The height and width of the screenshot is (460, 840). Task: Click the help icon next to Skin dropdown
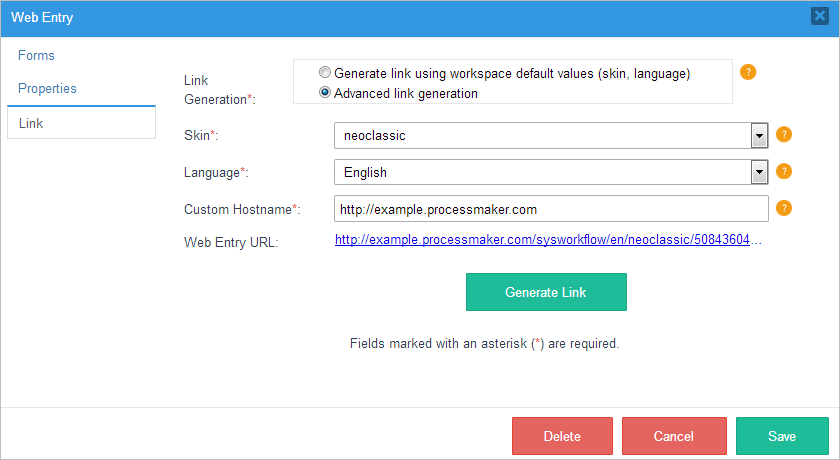(x=784, y=134)
